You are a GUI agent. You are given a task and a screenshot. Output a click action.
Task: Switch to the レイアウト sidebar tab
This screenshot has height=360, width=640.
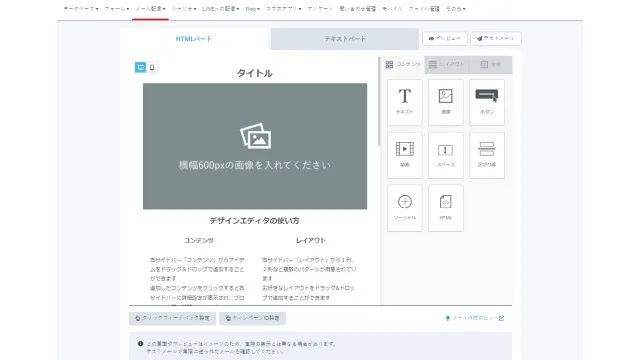pos(447,64)
